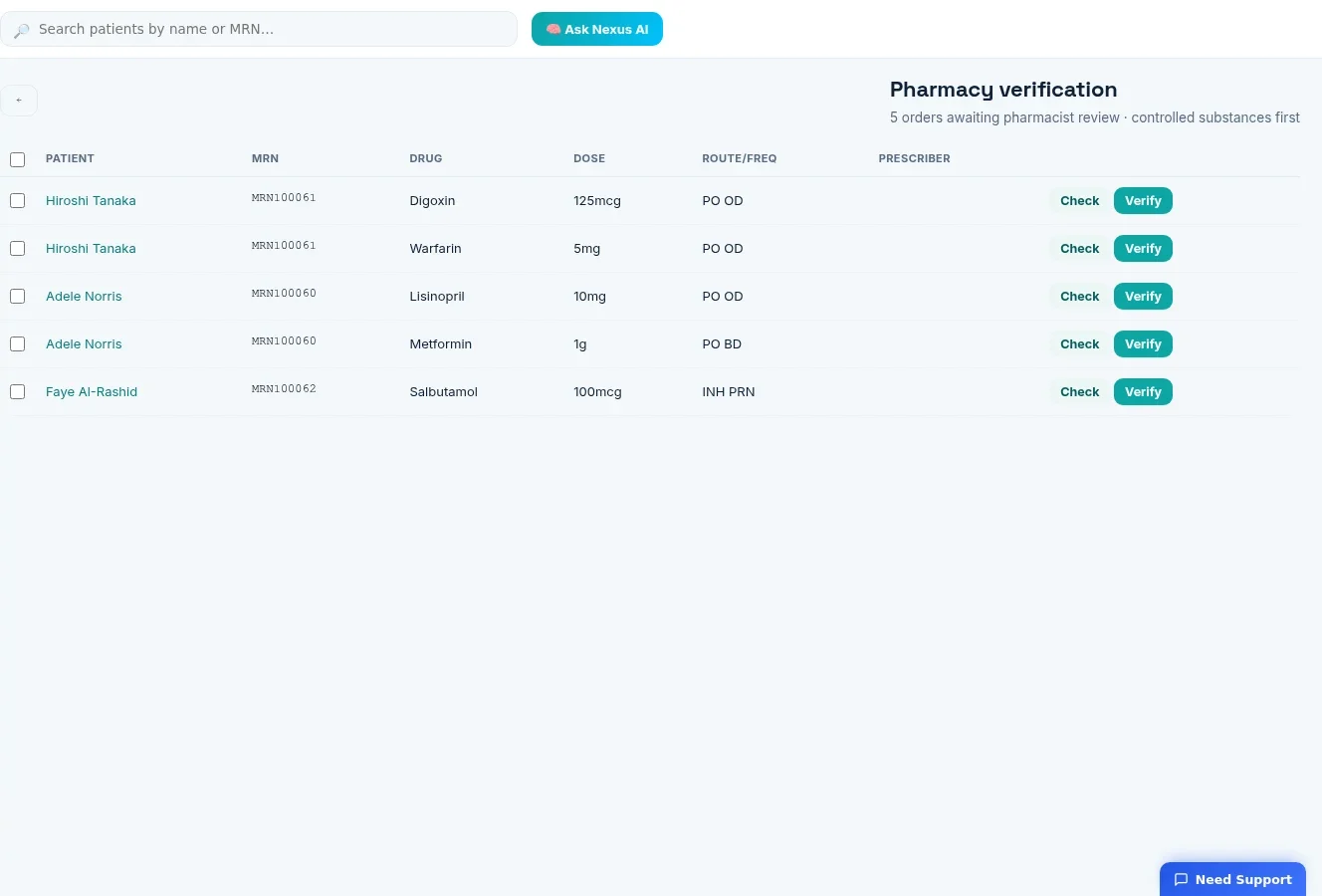1322x896 pixels.
Task: Check the Salbutamol order checkbox
Action: click(17, 391)
